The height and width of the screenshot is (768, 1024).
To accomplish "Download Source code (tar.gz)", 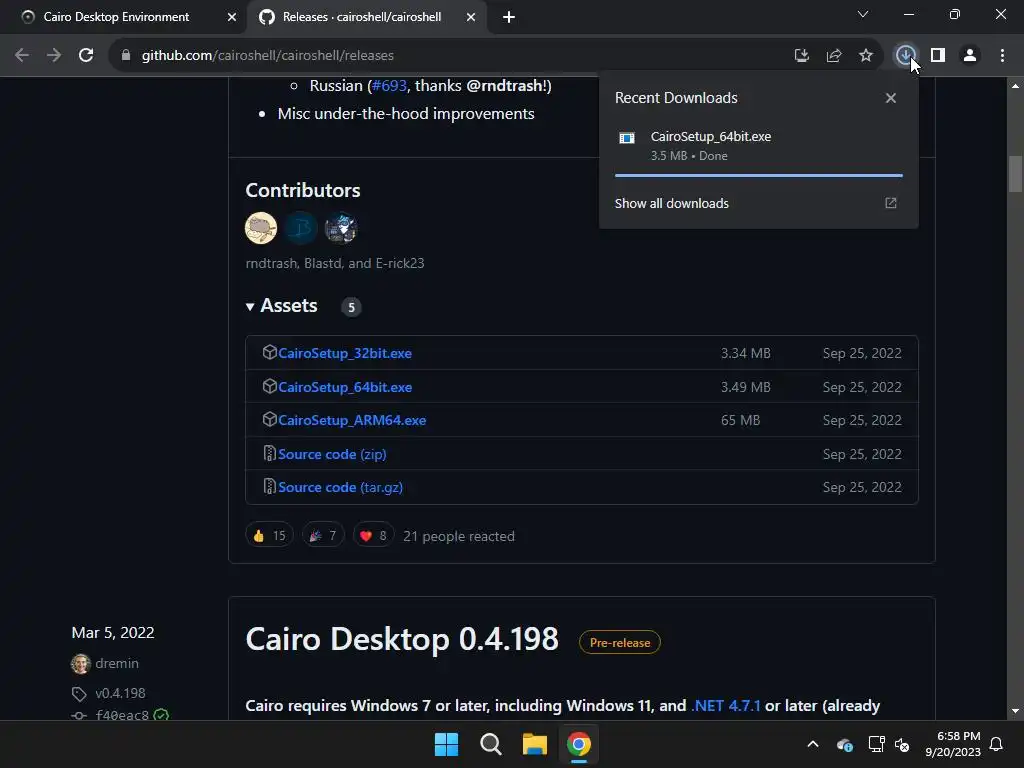I will 340,487.
